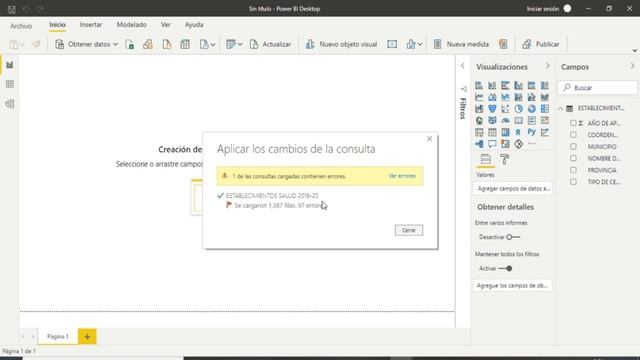This screenshot has width=640, height=360.
Task: Select the ribbon chart visual
Action: (x=544, y=97)
